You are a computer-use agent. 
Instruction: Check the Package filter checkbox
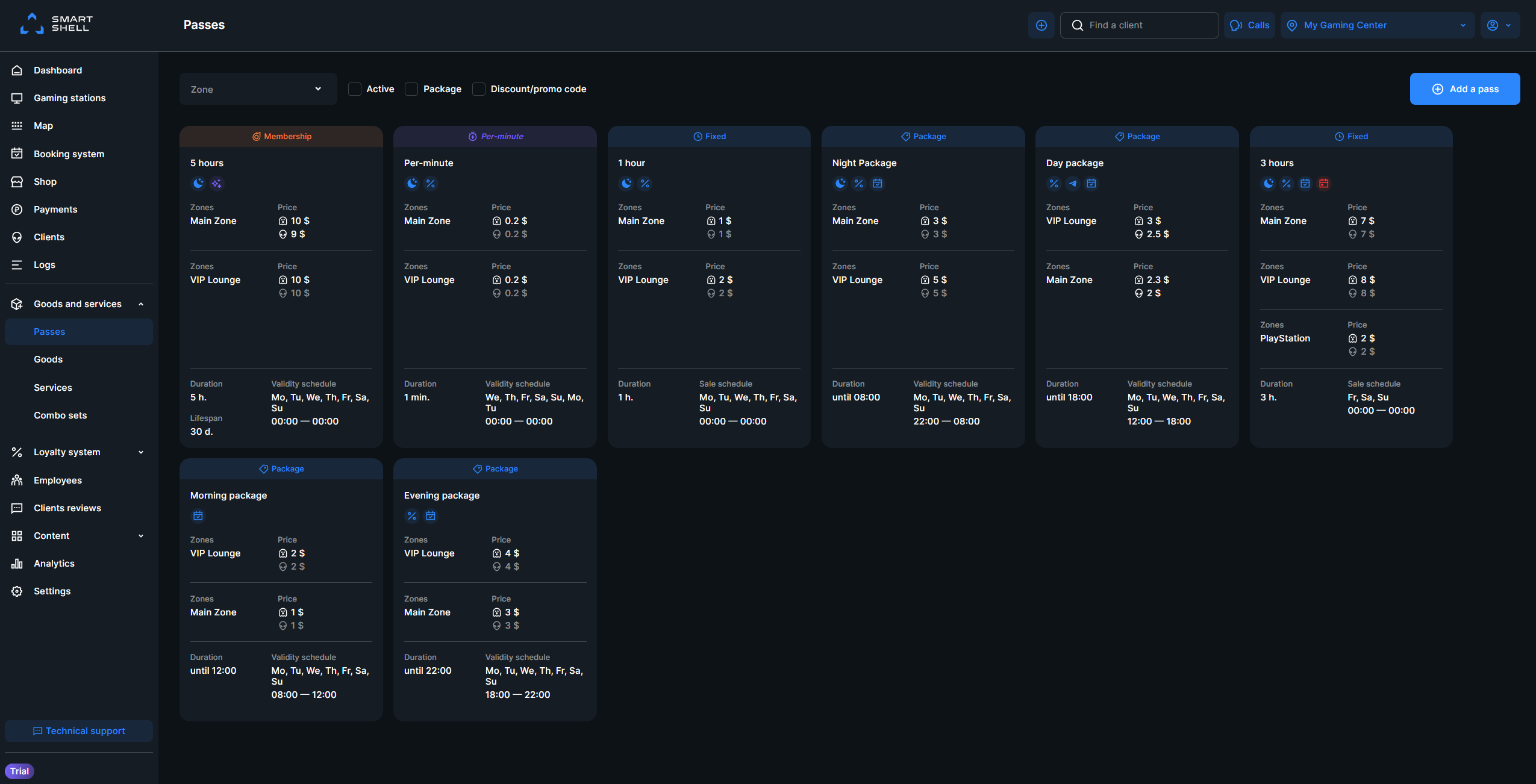[x=411, y=89]
